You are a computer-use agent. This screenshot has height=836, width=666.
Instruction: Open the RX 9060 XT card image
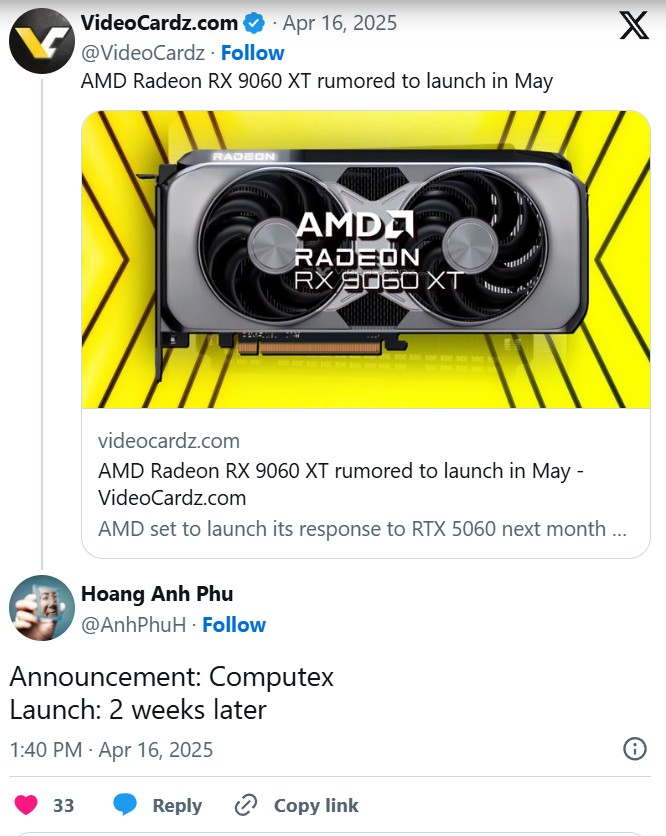pyautogui.click(x=366, y=259)
